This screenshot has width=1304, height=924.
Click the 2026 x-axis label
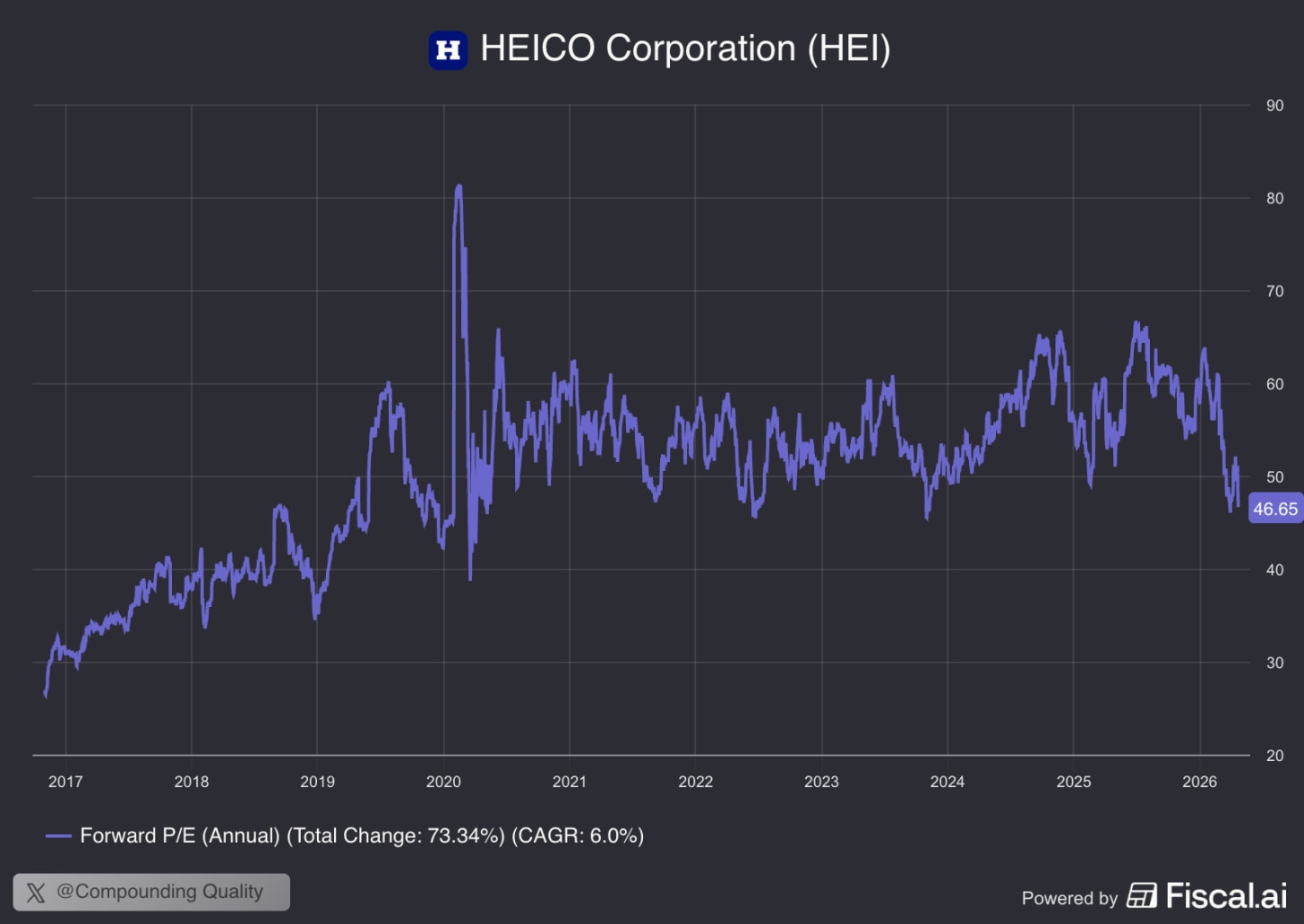1200,782
